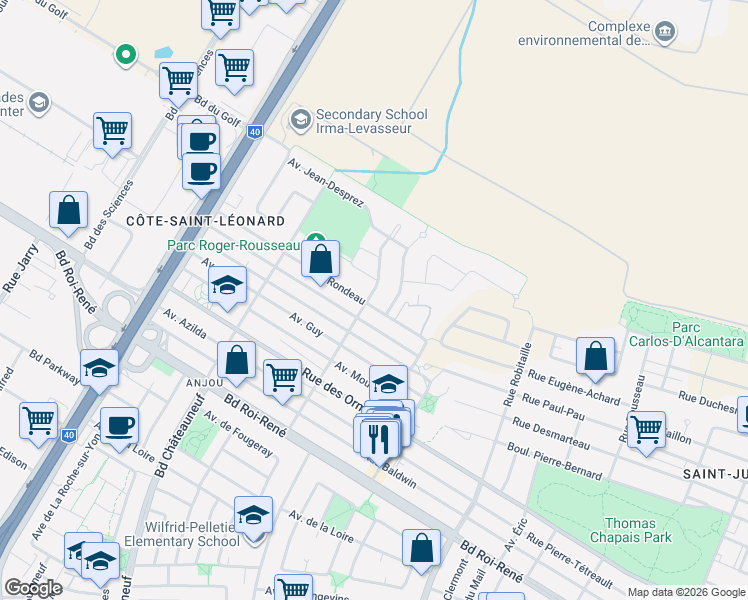Open the restaurant fork and knife marker
The width and height of the screenshot is (748, 600).
coord(380,440)
